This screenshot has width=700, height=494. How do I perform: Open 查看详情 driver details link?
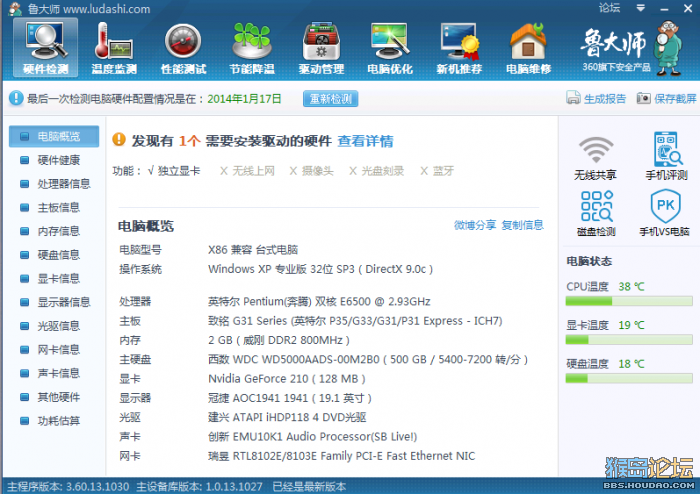(365, 141)
